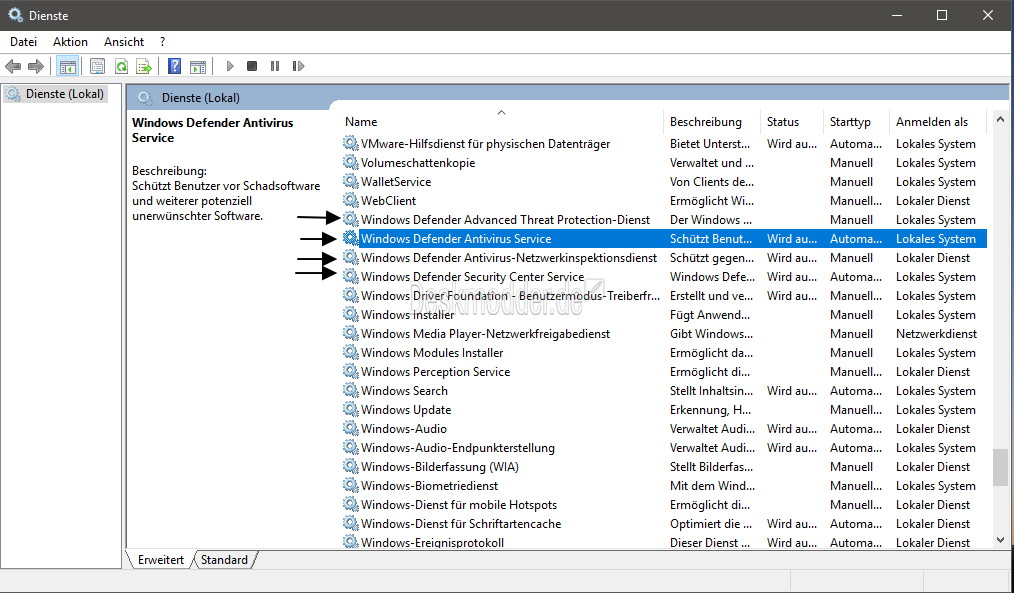This screenshot has width=1014, height=593.
Task: Click the show/hide action pane icon
Action: 198,66
